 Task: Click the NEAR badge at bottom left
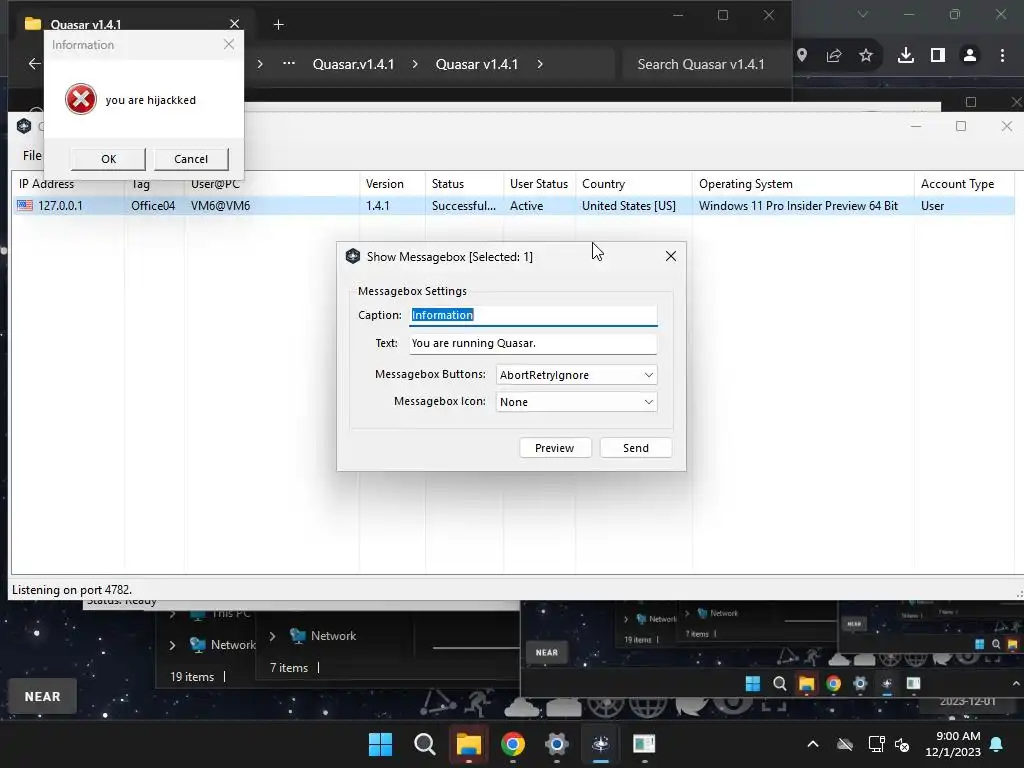[42, 697]
